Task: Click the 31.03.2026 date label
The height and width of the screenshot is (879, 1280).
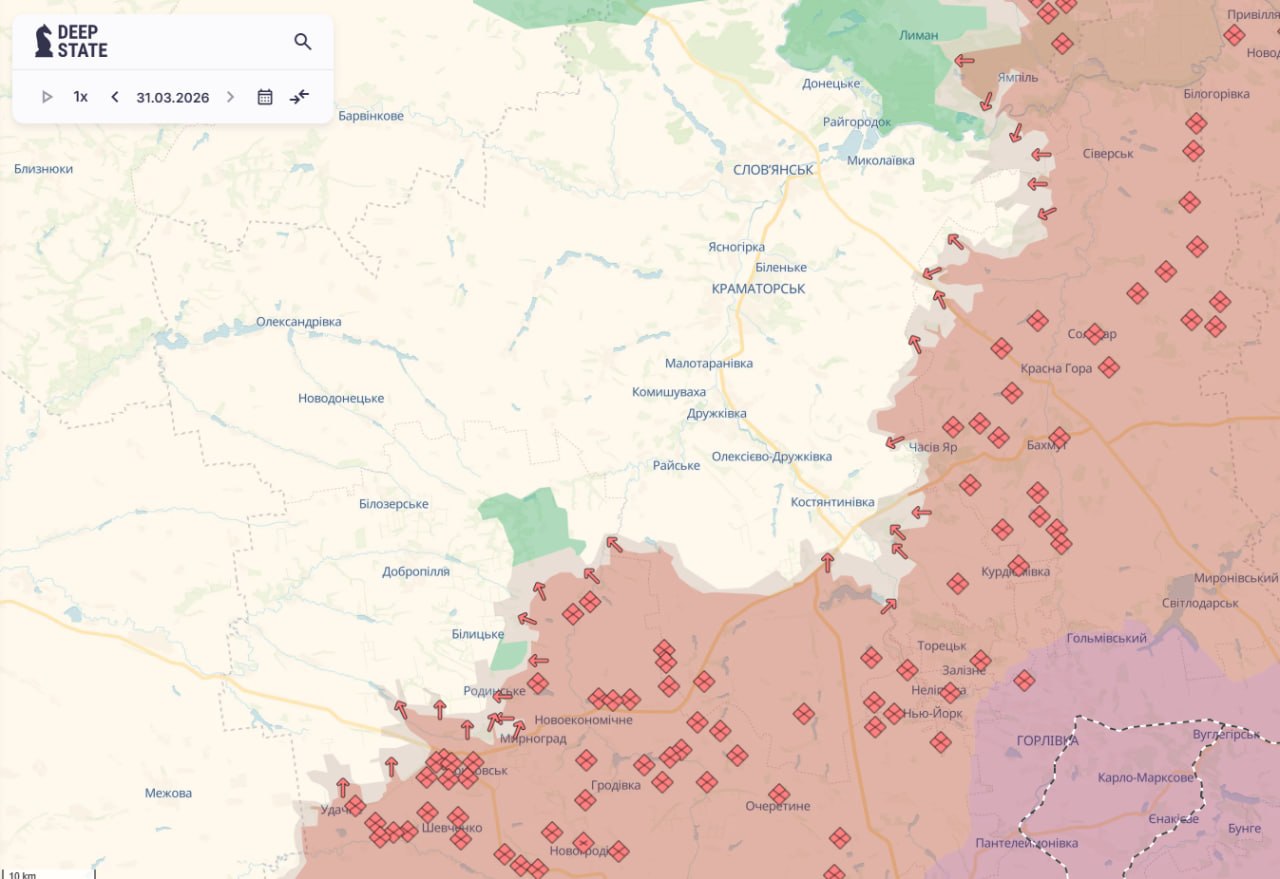Action: click(173, 97)
